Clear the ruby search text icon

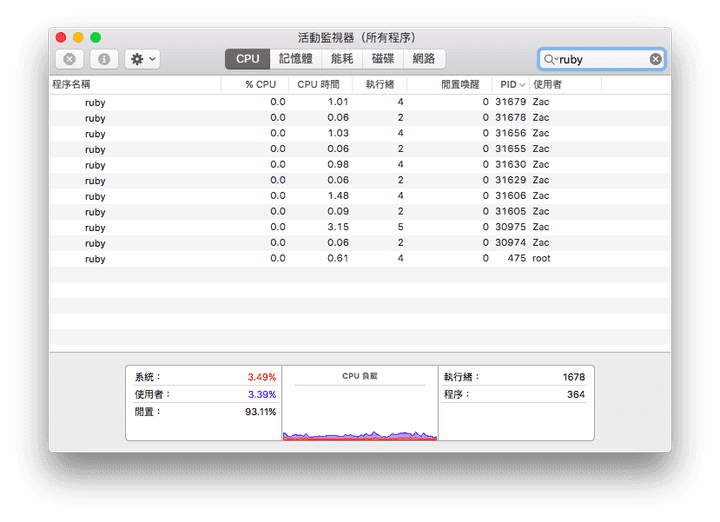click(x=655, y=59)
